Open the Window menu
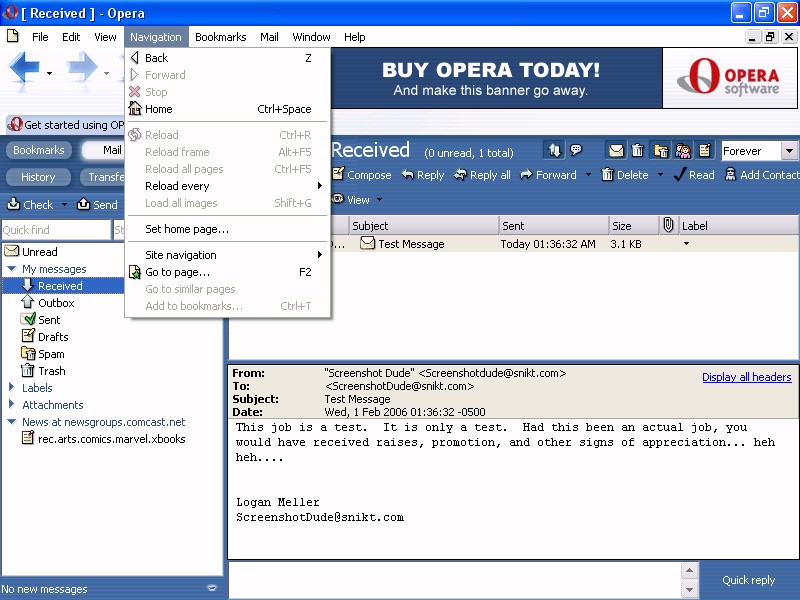This screenshot has height=600, width=800. [311, 37]
